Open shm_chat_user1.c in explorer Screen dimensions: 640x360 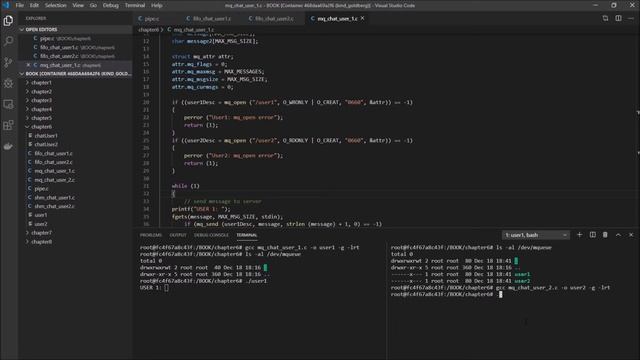click(54, 197)
